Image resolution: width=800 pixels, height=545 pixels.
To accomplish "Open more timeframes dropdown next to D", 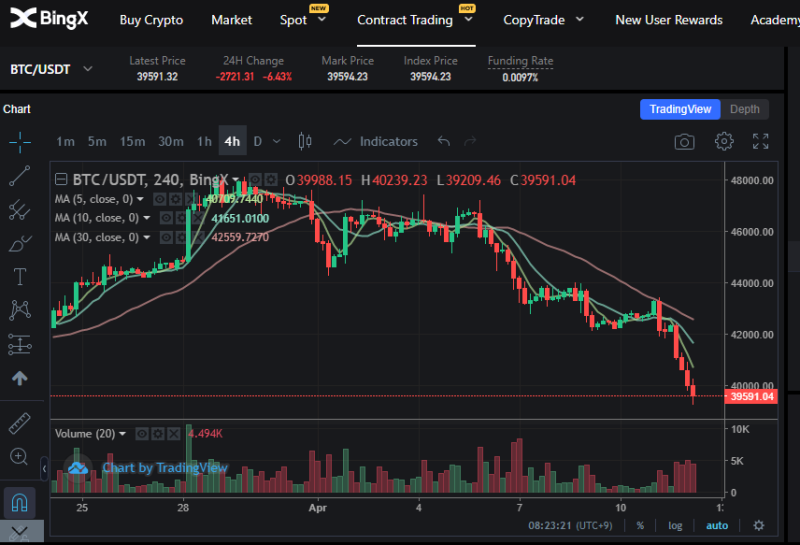I will point(277,141).
